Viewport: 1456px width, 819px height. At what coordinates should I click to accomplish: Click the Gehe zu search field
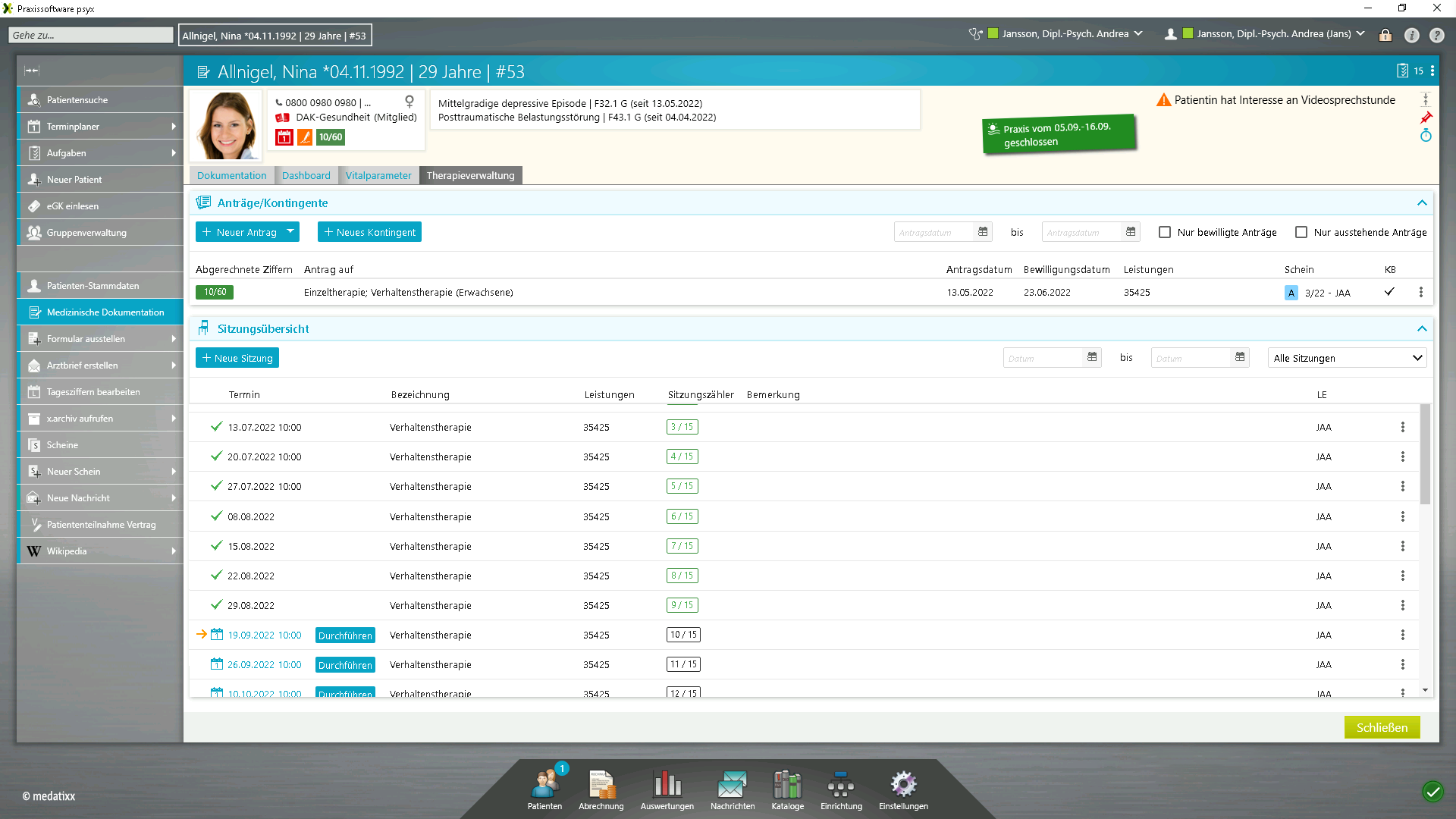pos(91,35)
